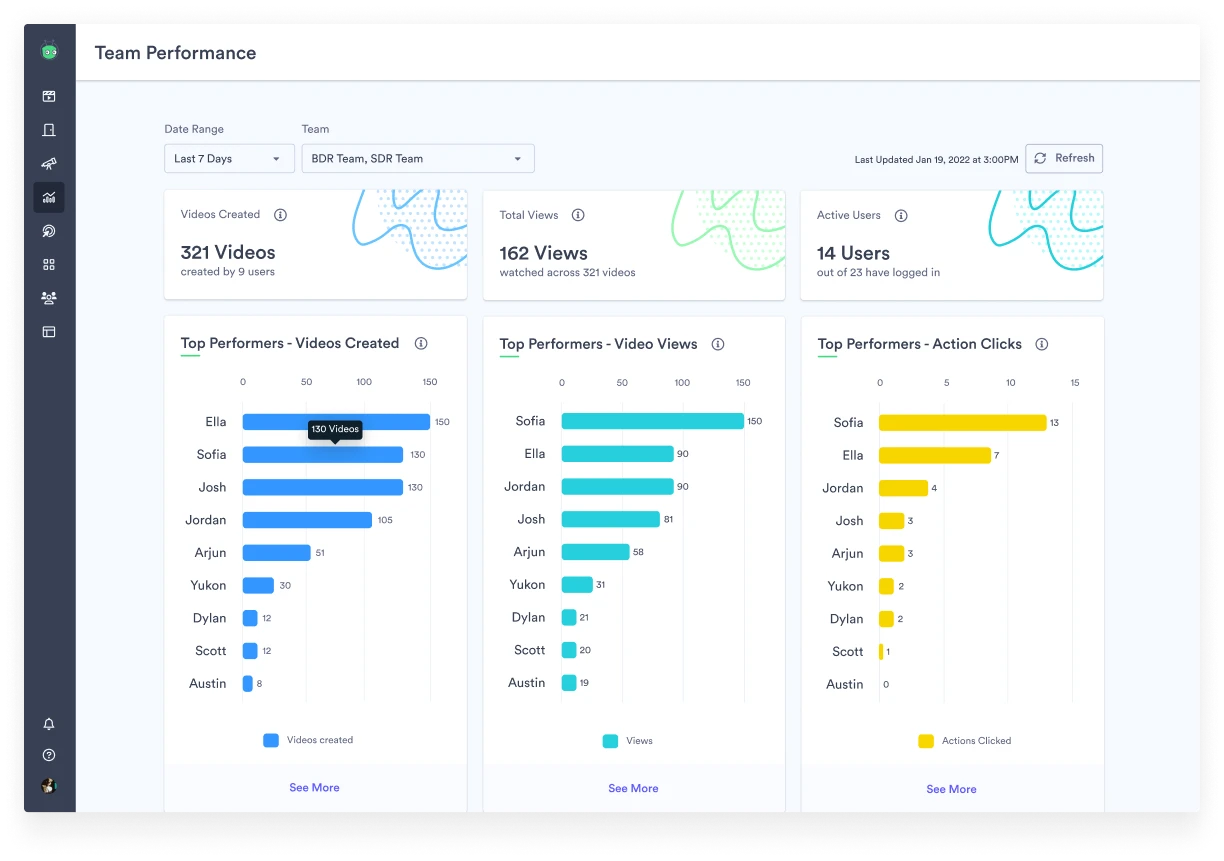The height and width of the screenshot is (861, 1224).
Task: Open the target goals icon in sidebar
Action: click(x=49, y=231)
